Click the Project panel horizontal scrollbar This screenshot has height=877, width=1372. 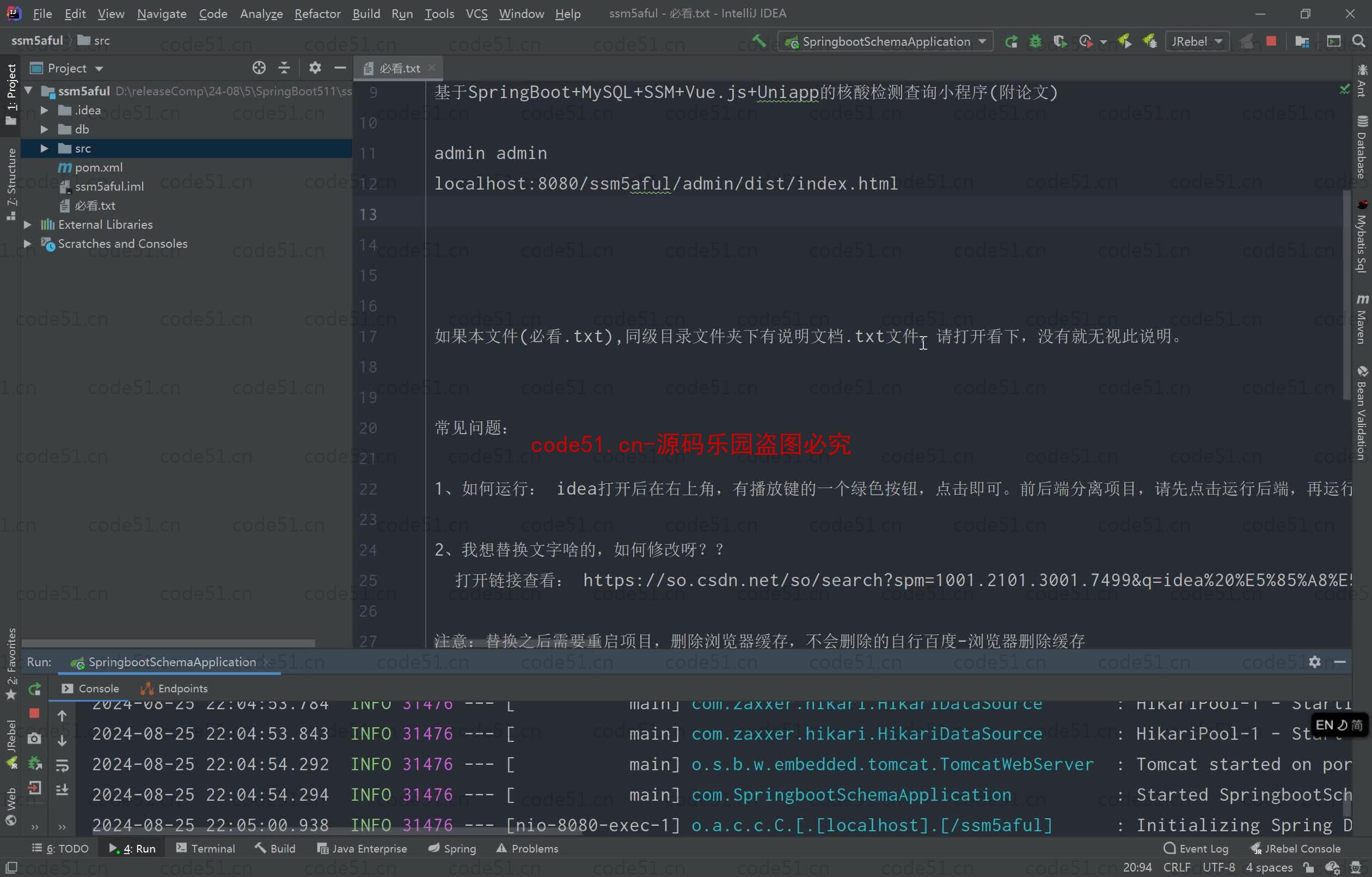pyautogui.click(x=168, y=643)
